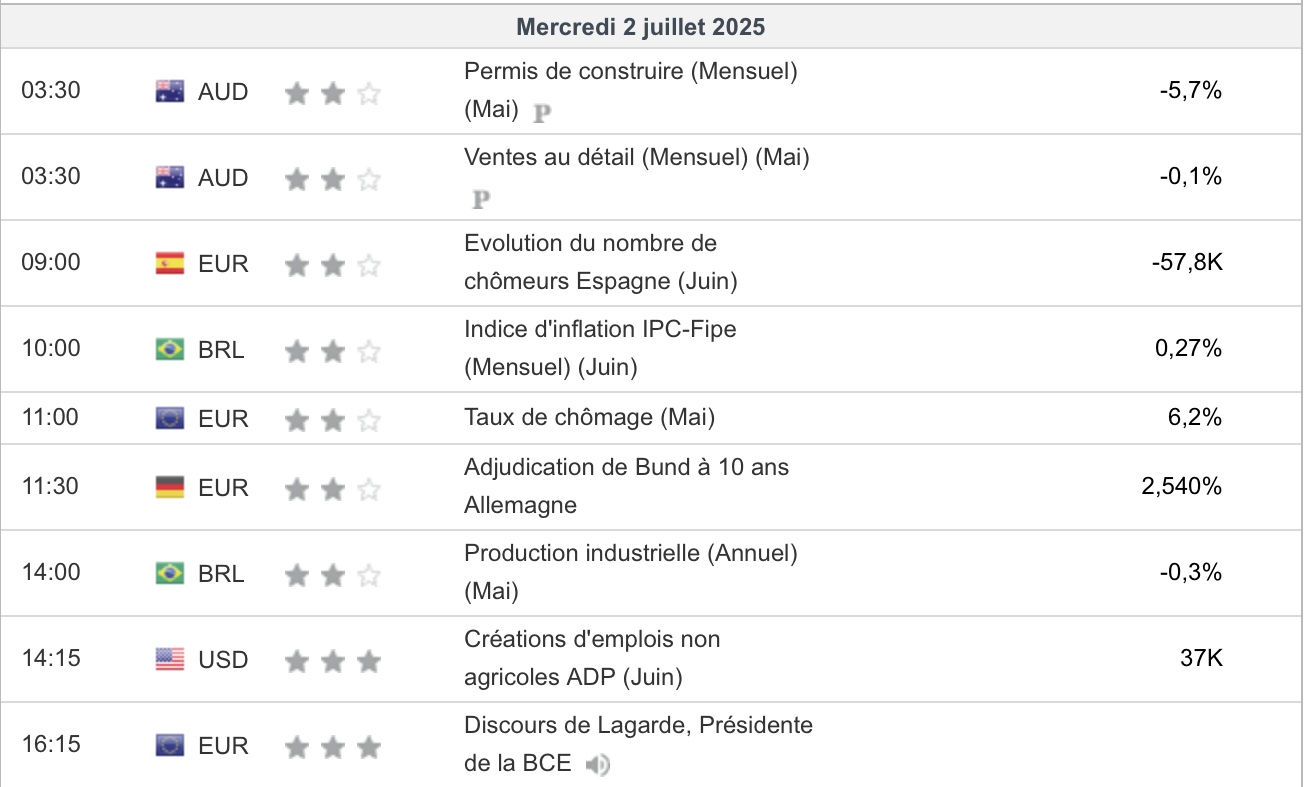Click the preliminary 'P' icon under Ventes au détail

click(481, 199)
